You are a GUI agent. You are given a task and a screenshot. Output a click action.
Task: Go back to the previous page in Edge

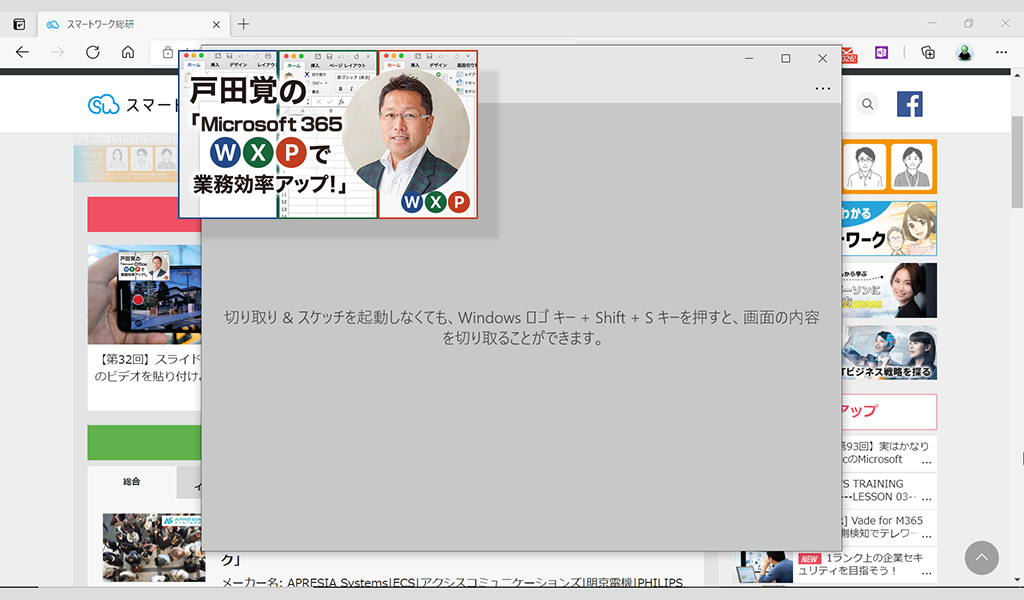[22, 52]
